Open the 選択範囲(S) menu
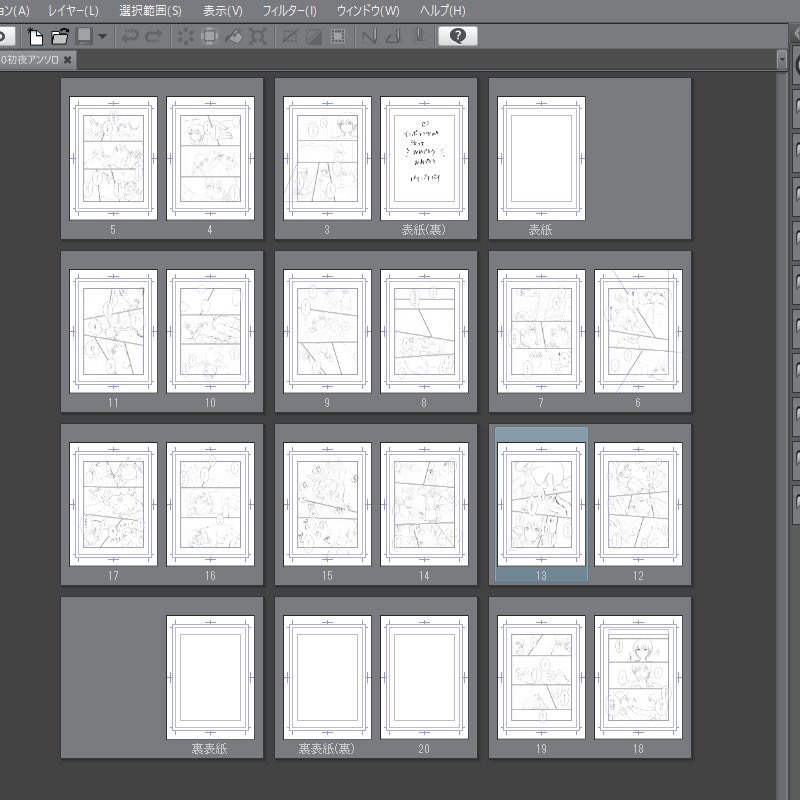 [x=151, y=11]
